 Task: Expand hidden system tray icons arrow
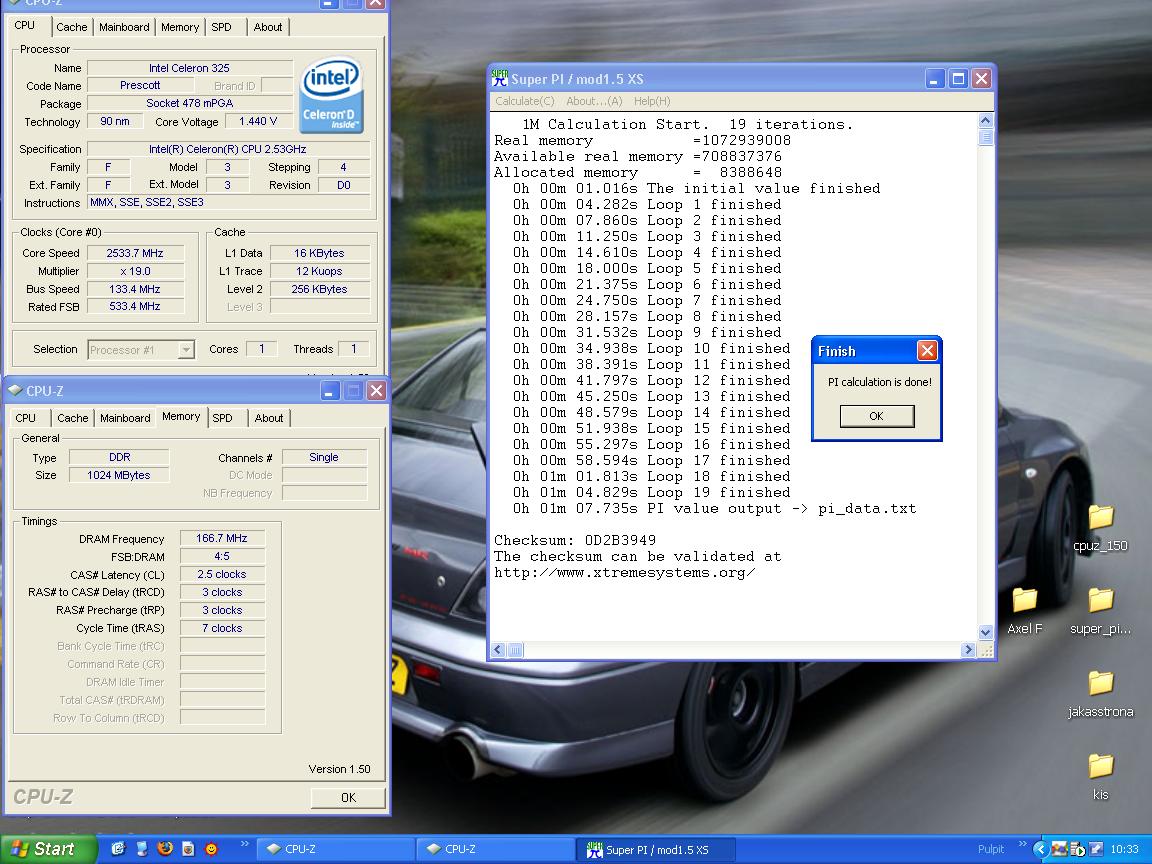point(1040,849)
